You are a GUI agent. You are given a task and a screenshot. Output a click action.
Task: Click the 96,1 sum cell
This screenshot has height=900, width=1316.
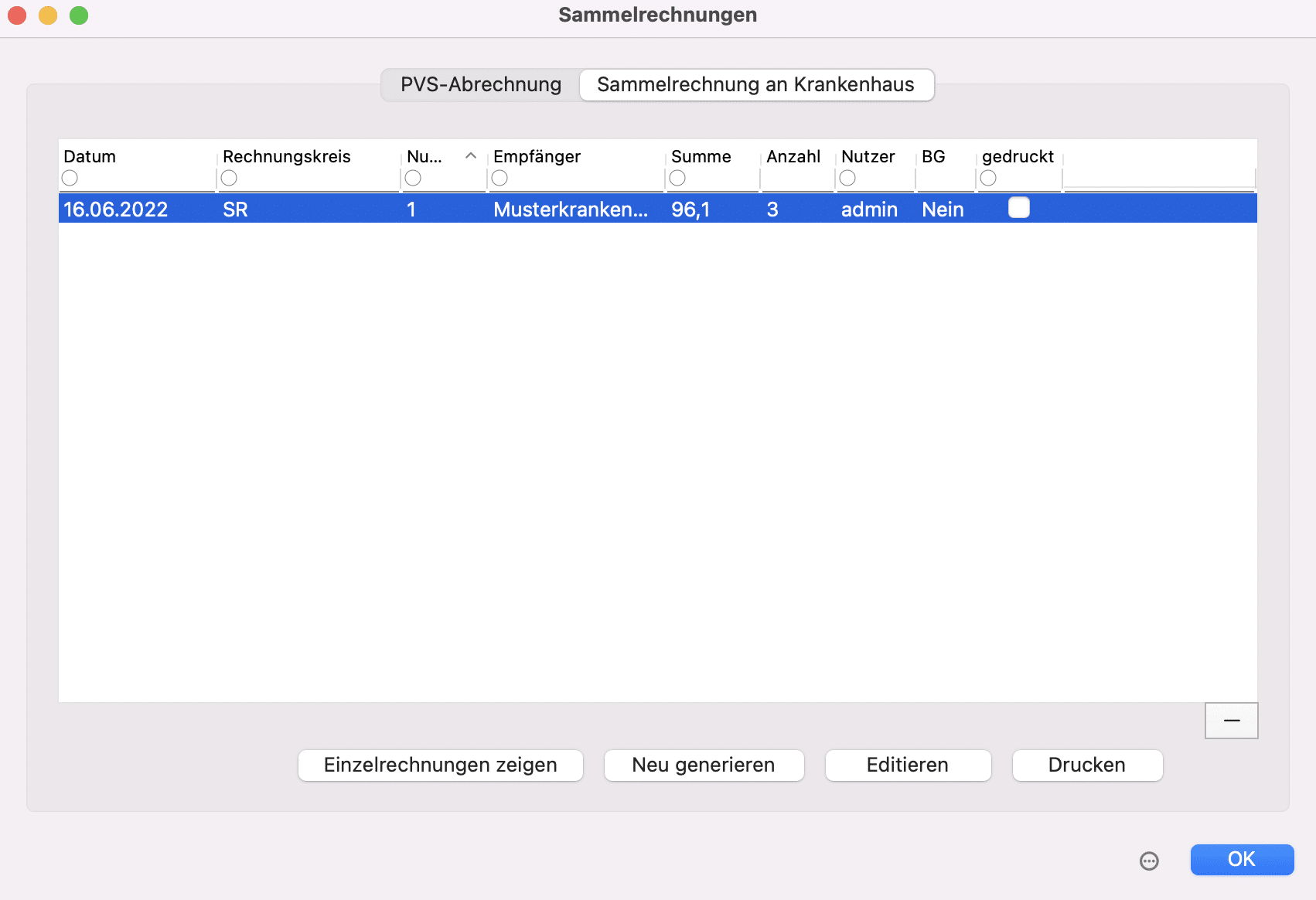pyautogui.click(x=690, y=210)
